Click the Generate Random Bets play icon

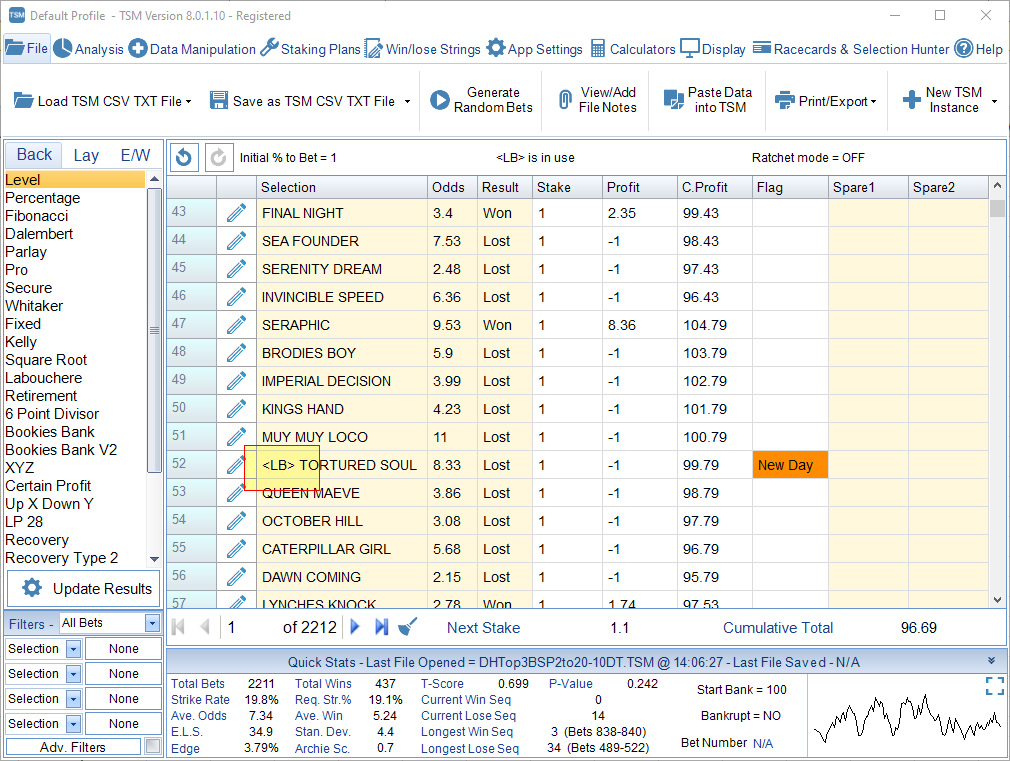[x=439, y=100]
